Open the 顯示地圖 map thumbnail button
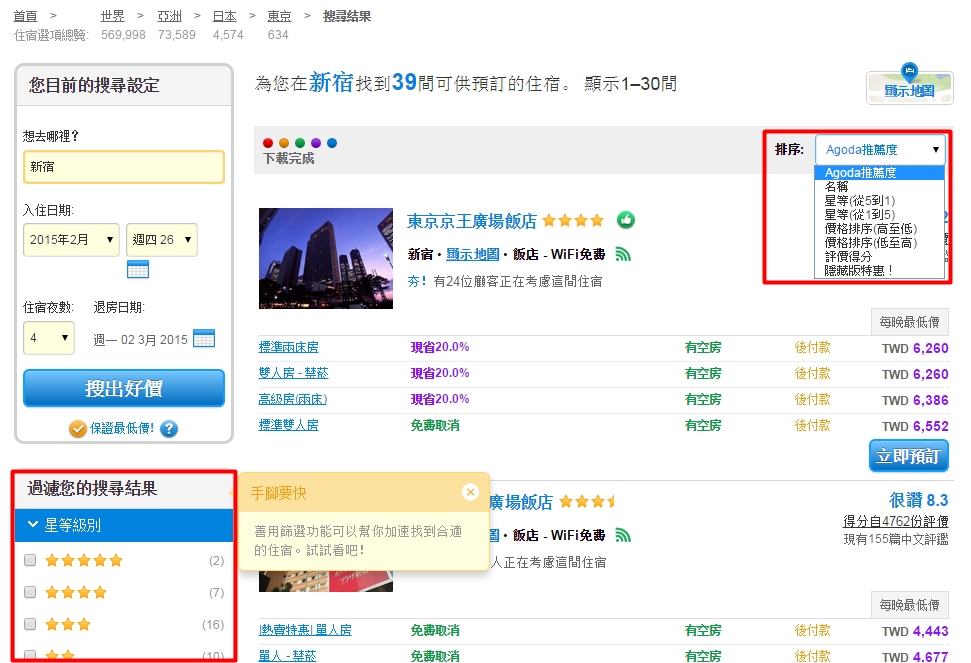971x663 pixels. point(908,86)
